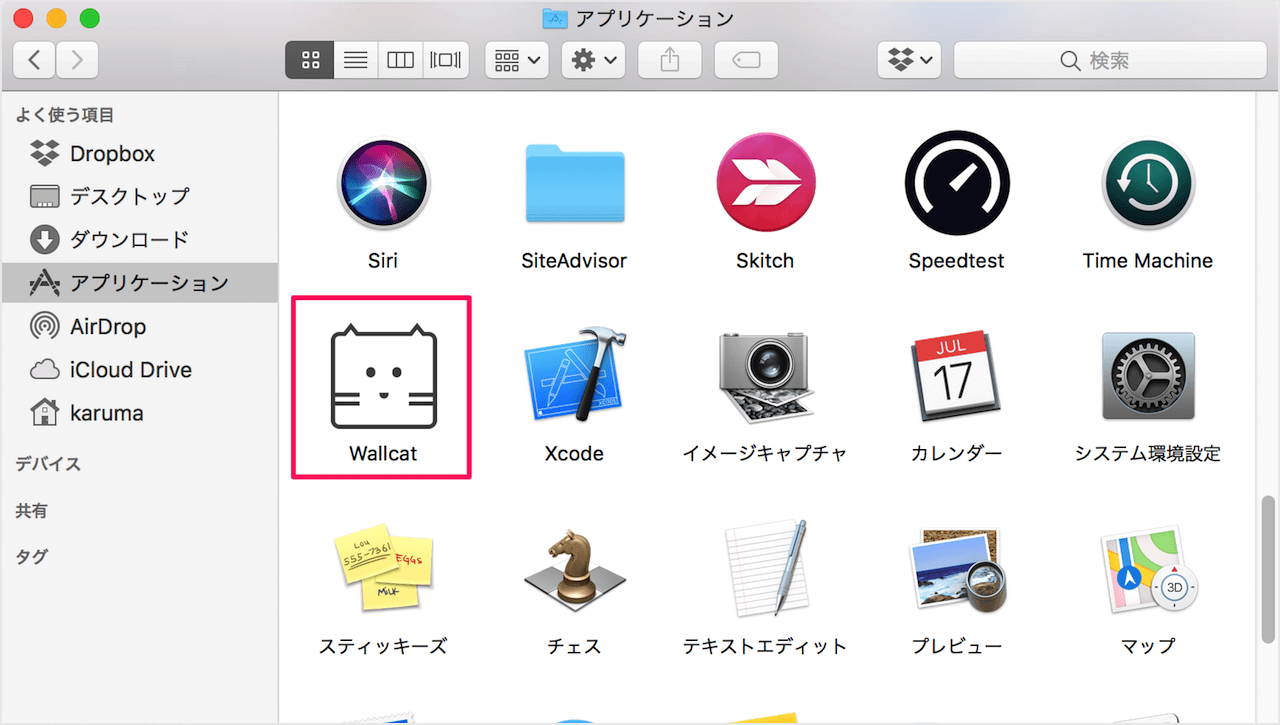Switch to Cover Flow view
1280x725 pixels.
[445, 60]
